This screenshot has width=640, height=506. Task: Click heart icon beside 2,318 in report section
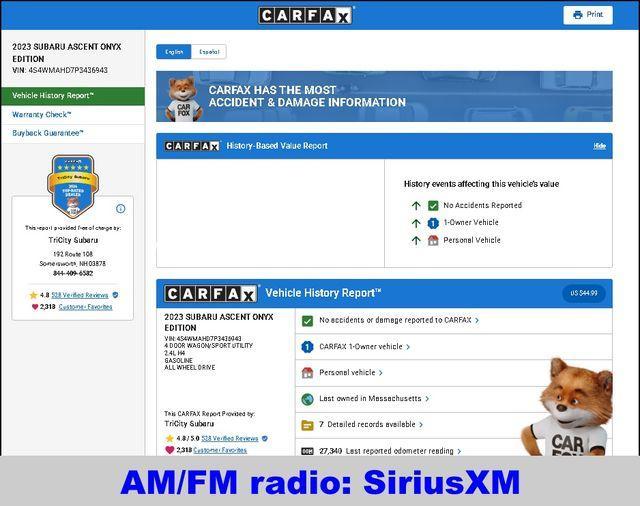click(x=169, y=450)
